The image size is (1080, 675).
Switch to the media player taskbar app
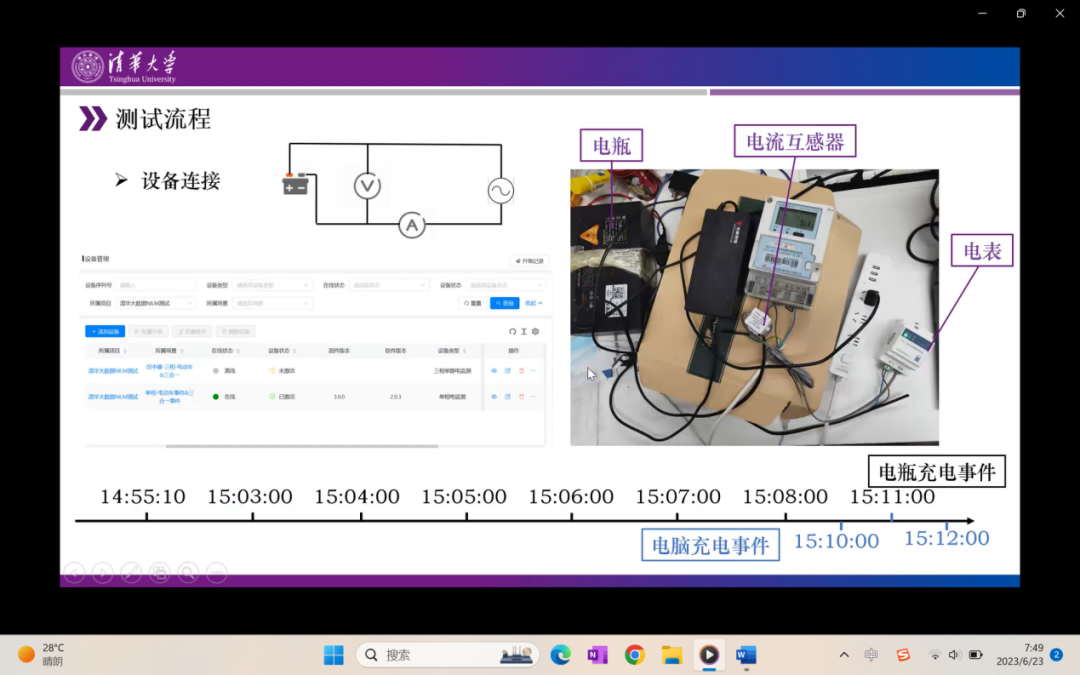point(709,654)
